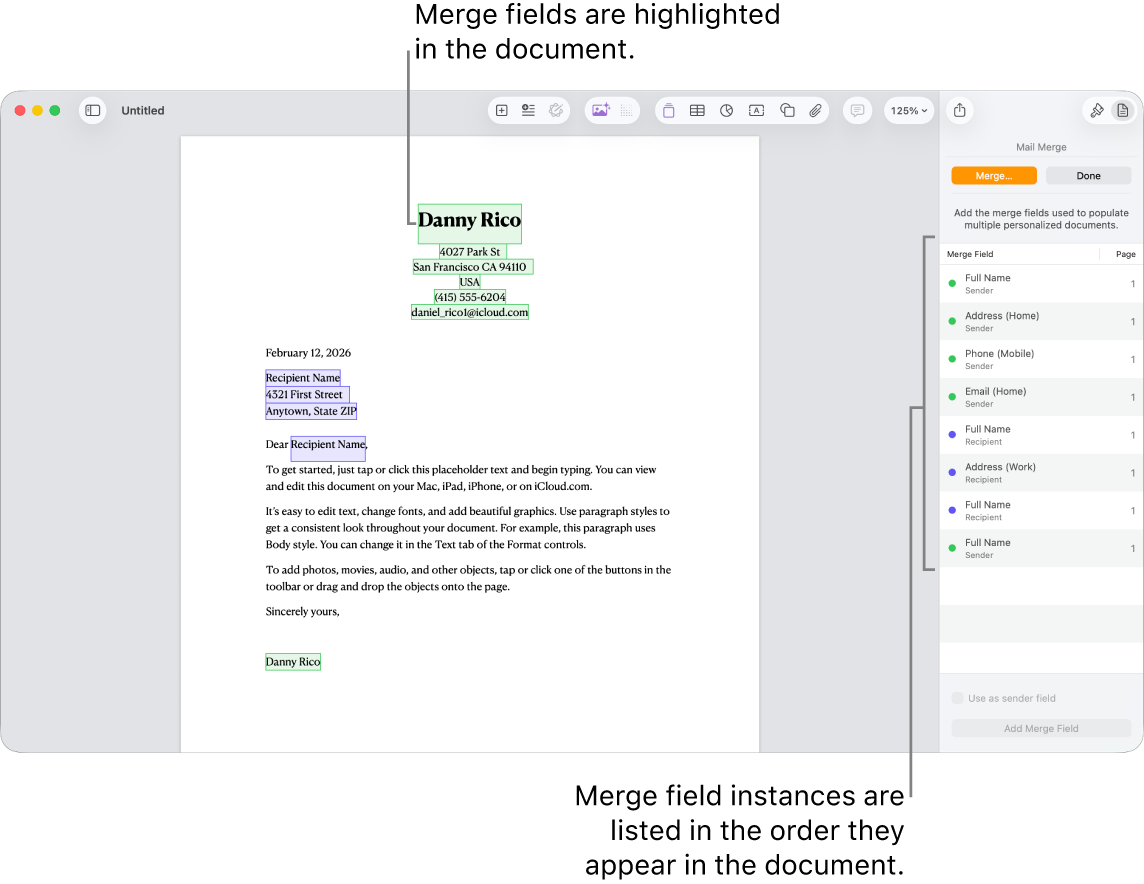Screen dimensions: 1144x884
Task: Open the media browser icon
Action: click(602, 110)
